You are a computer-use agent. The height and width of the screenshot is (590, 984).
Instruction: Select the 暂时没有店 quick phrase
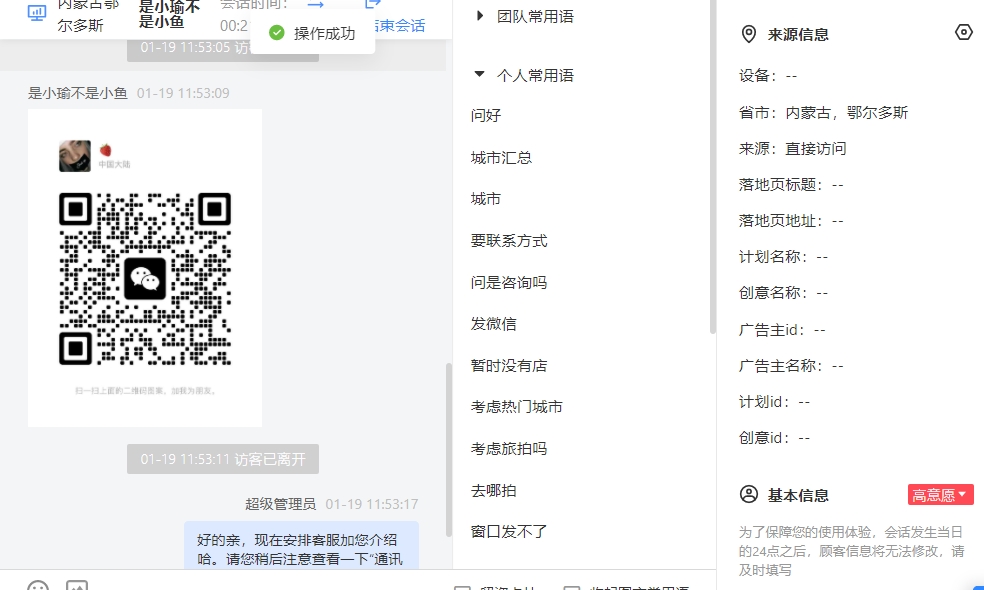click(509, 365)
